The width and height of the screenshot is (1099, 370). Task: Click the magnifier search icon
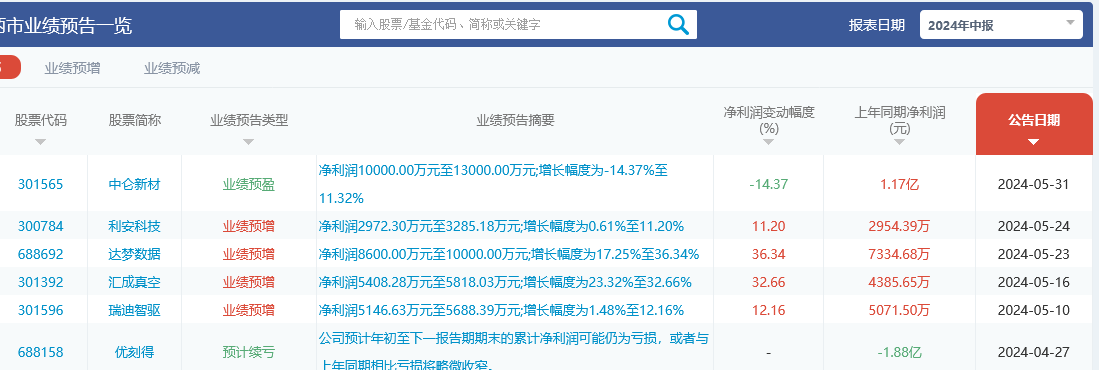click(678, 25)
